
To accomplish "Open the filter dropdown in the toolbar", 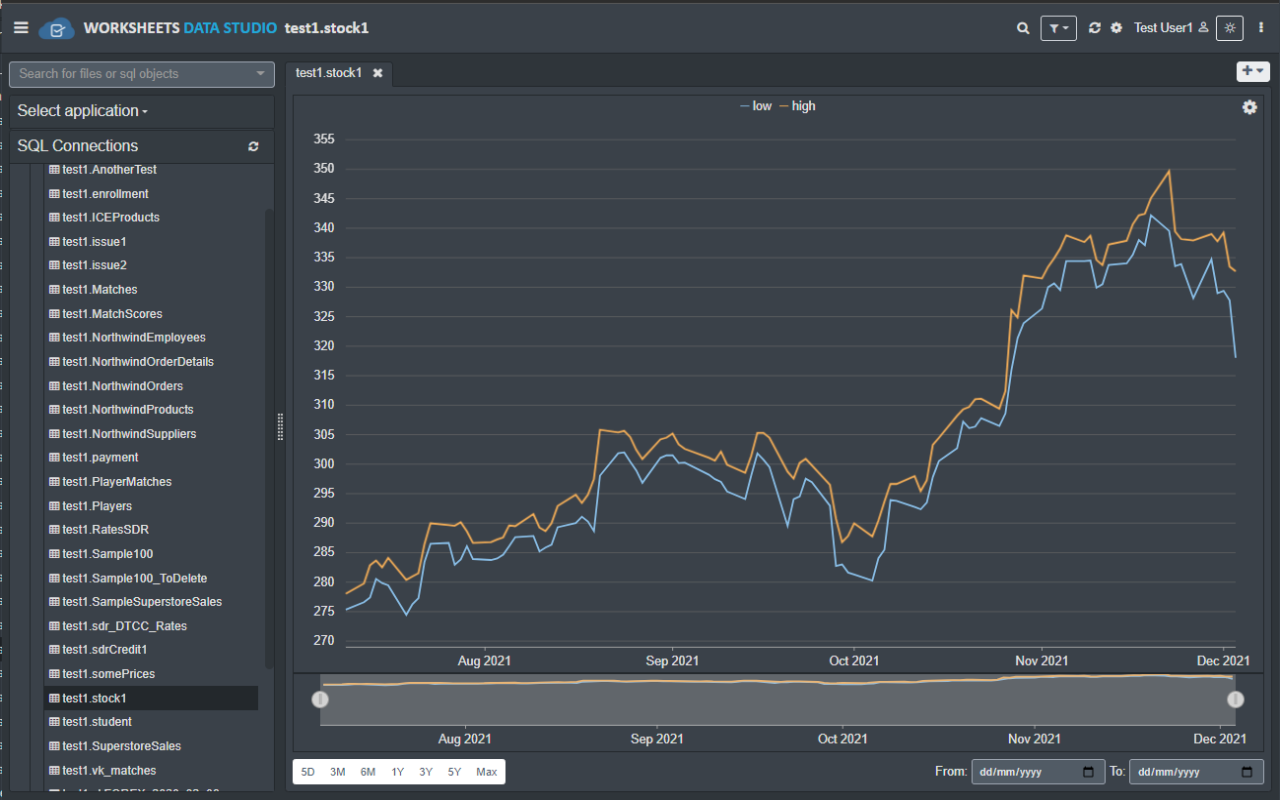I will 1058,28.
